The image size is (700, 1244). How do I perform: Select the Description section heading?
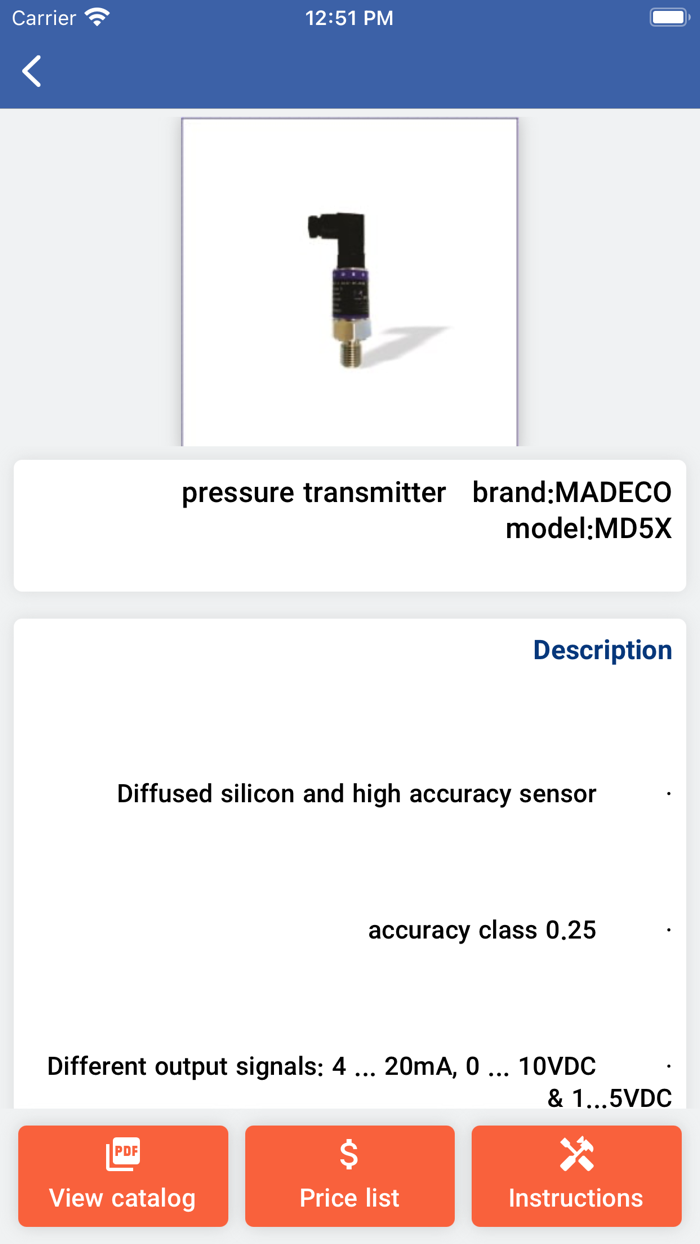coord(602,650)
